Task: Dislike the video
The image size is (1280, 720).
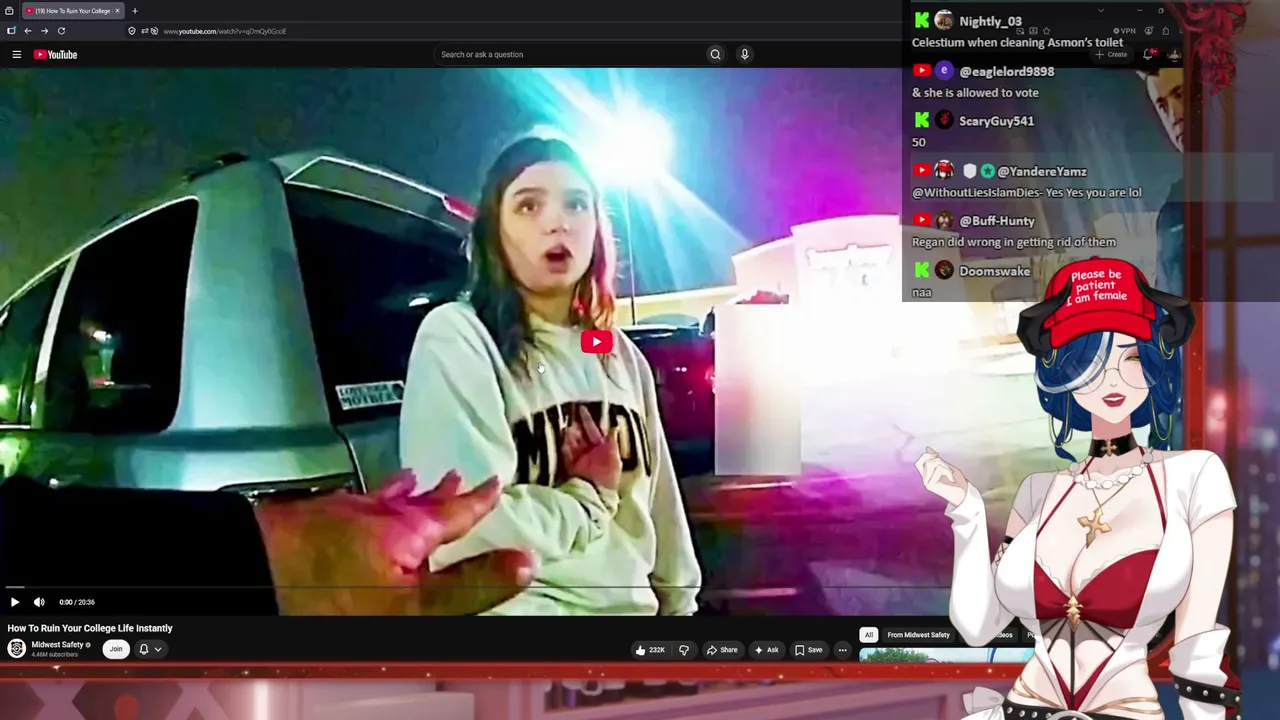Action: pyautogui.click(x=684, y=650)
